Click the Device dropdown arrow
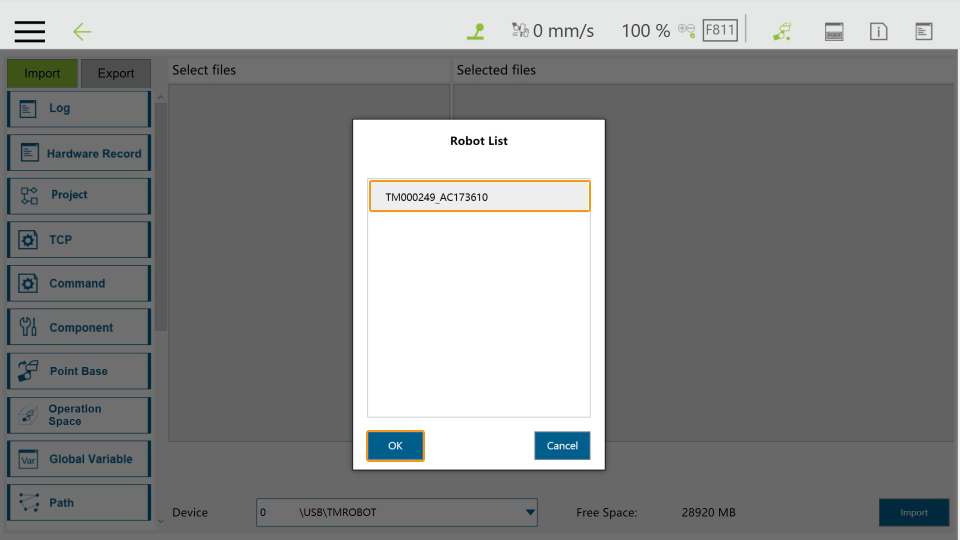Image resolution: width=960 pixels, height=540 pixels. click(x=530, y=512)
